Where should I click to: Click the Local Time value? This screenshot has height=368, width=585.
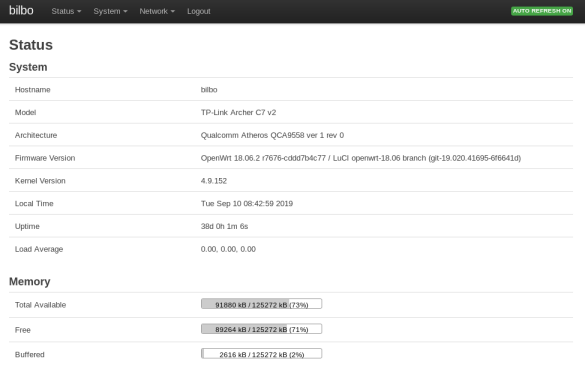[247, 203]
